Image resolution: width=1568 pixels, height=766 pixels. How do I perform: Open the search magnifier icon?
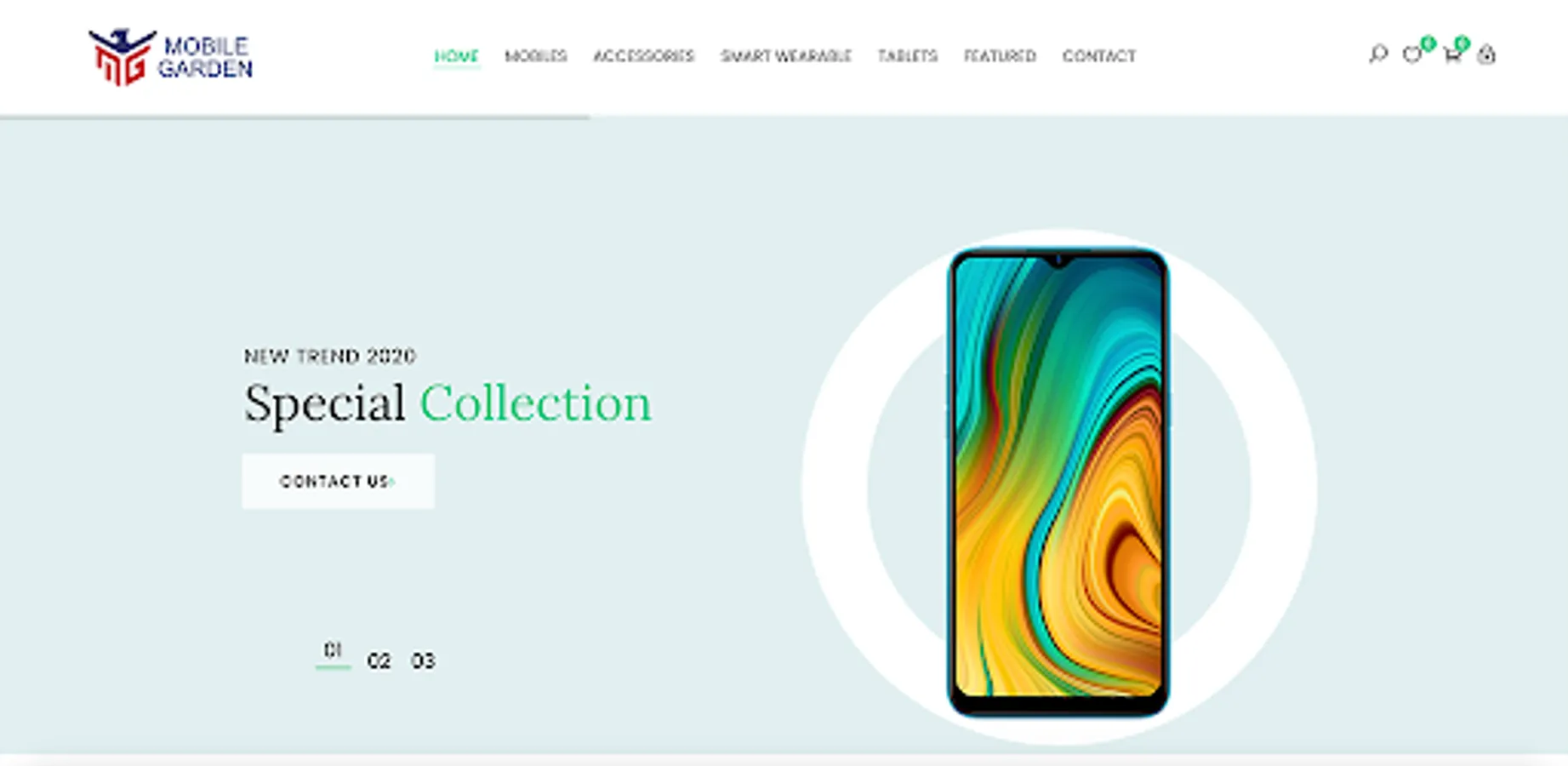[x=1378, y=55]
